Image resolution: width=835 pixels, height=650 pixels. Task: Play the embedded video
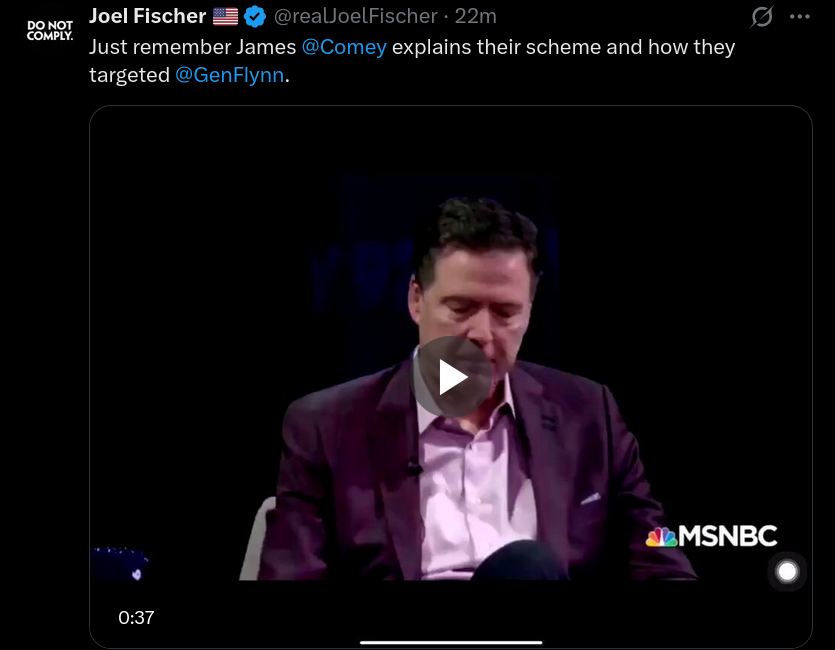(x=452, y=377)
